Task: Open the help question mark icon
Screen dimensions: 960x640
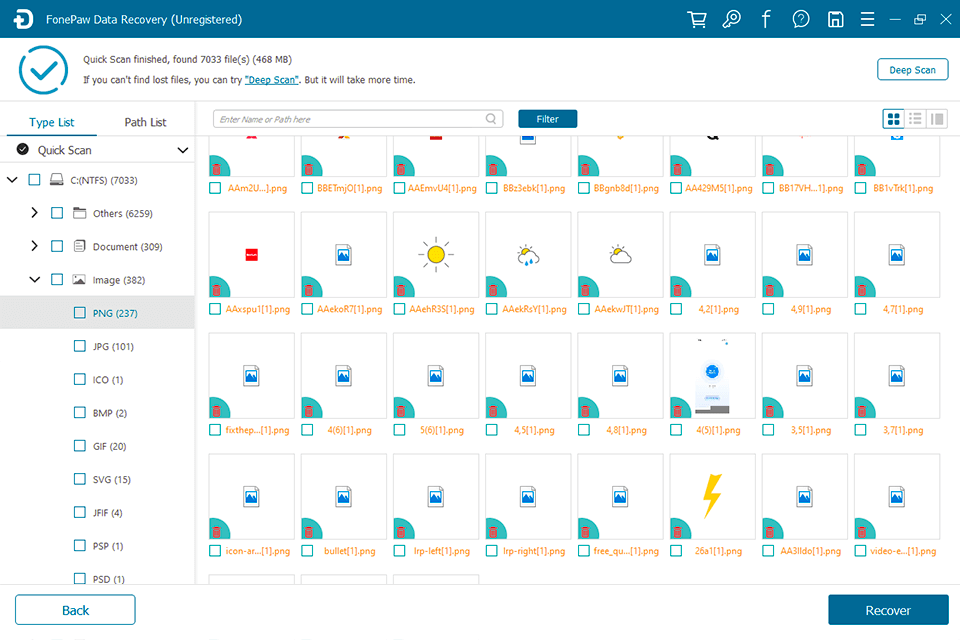Action: [x=800, y=19]
